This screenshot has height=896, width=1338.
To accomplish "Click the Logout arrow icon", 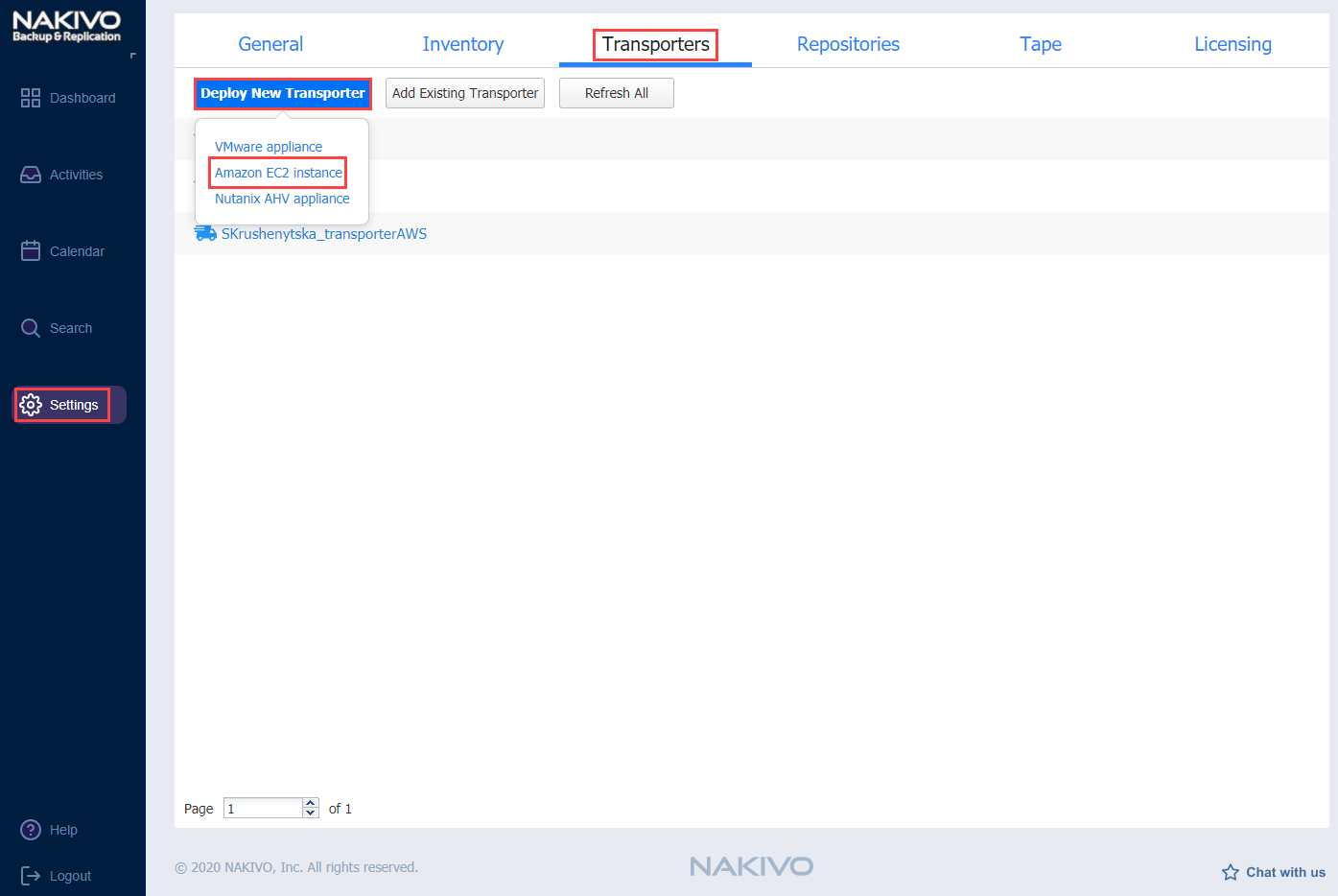I will point(31,876).
